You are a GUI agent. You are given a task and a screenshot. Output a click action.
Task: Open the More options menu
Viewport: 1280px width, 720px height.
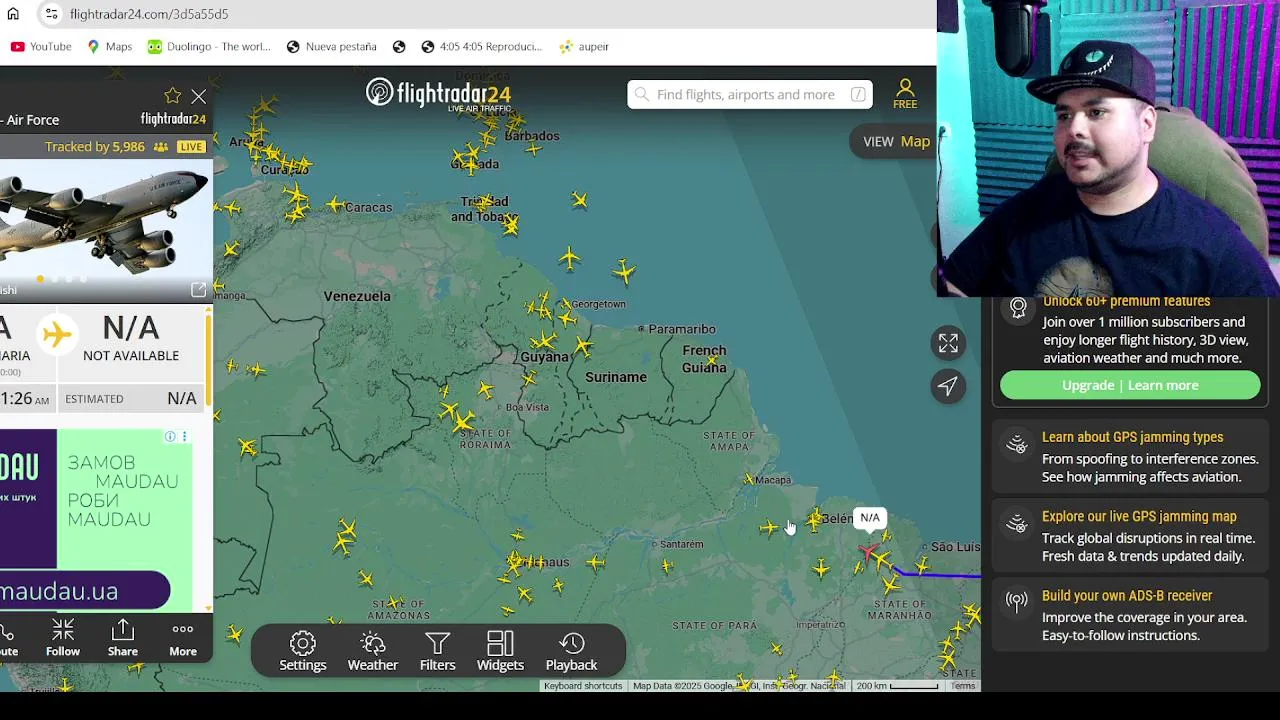point(183,637)
